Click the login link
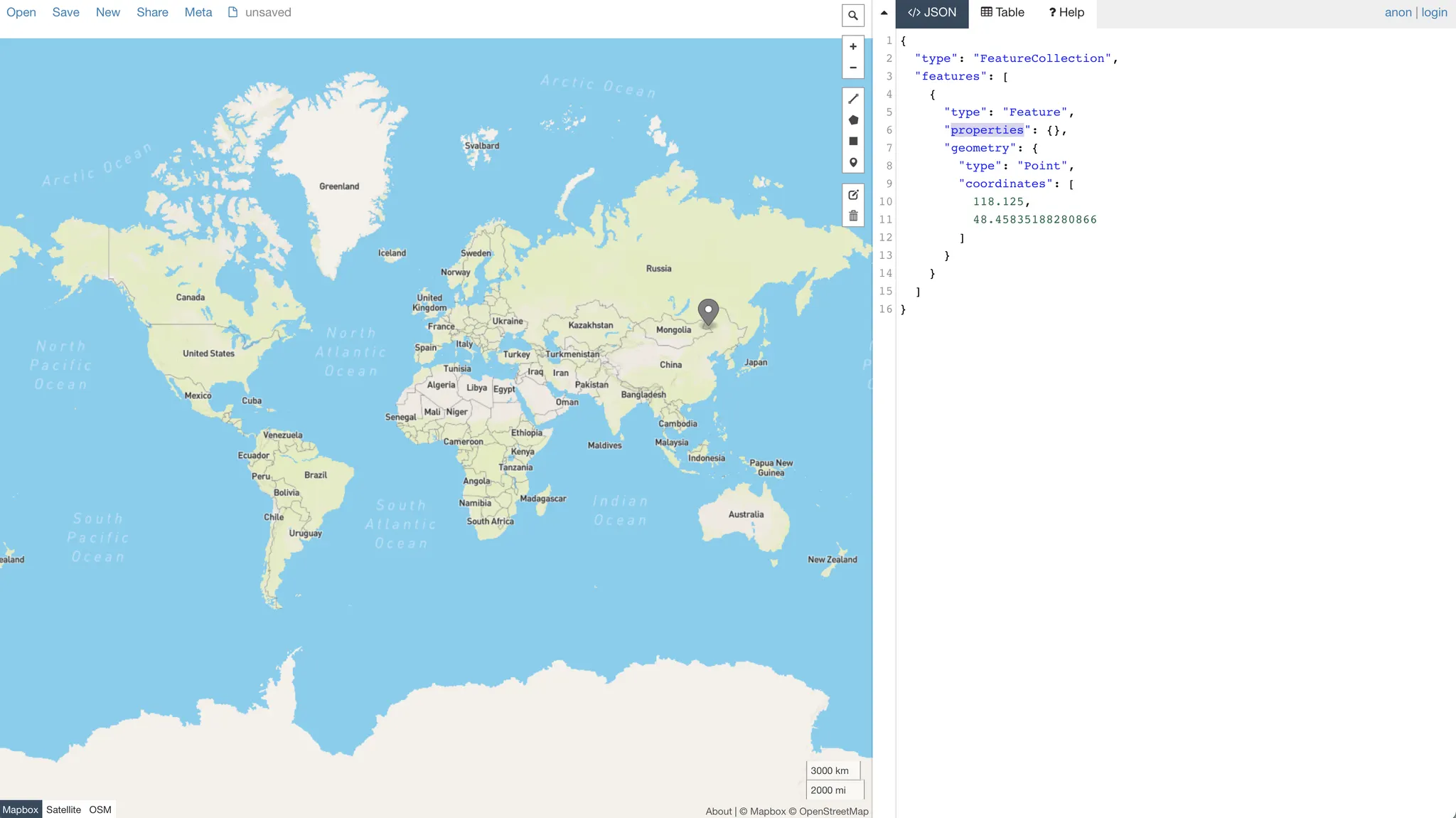Image resolution: width=1456 pixels, height=818 pixels. 1434,12
